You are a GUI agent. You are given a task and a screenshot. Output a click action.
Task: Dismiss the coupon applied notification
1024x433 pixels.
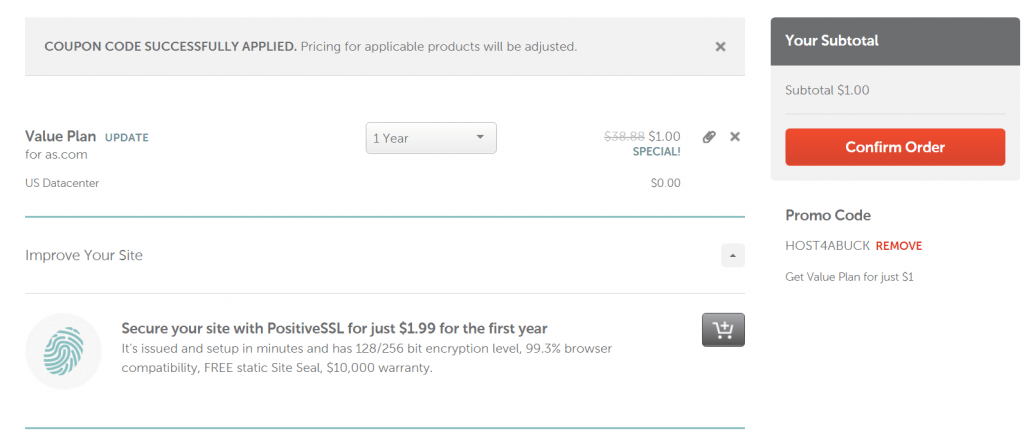tap(720, 47)
